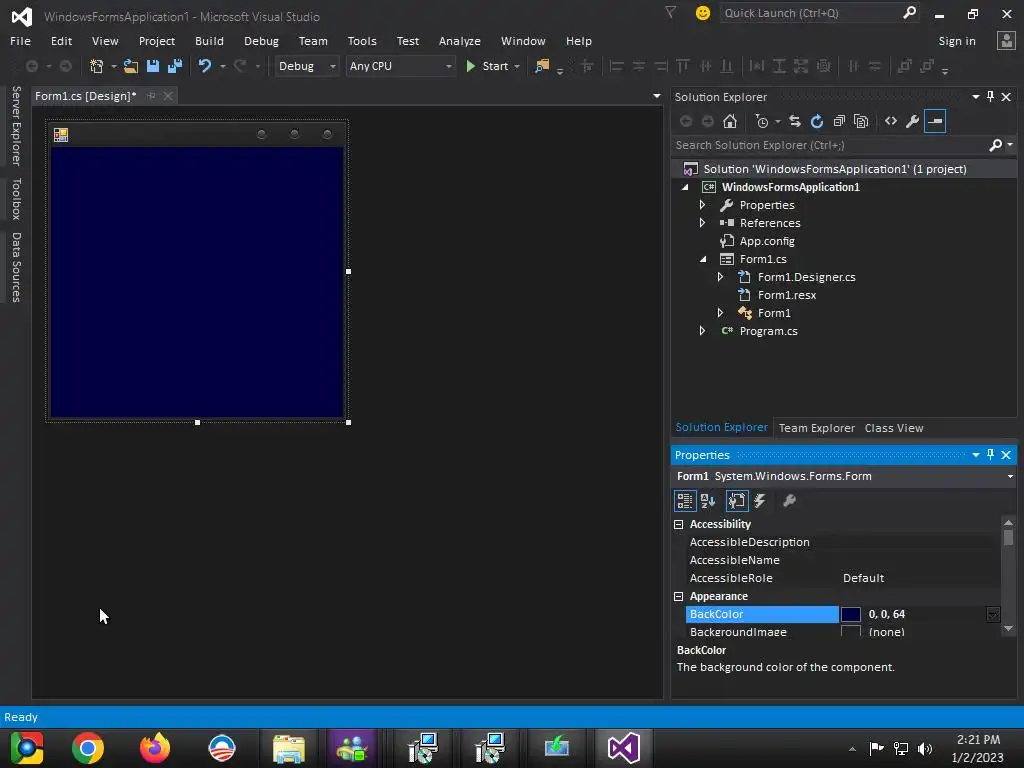Save the current file with the disk icon
The height and width of the screenshot is (768, 1024).
pyautogui.click(x=153, y=66)
